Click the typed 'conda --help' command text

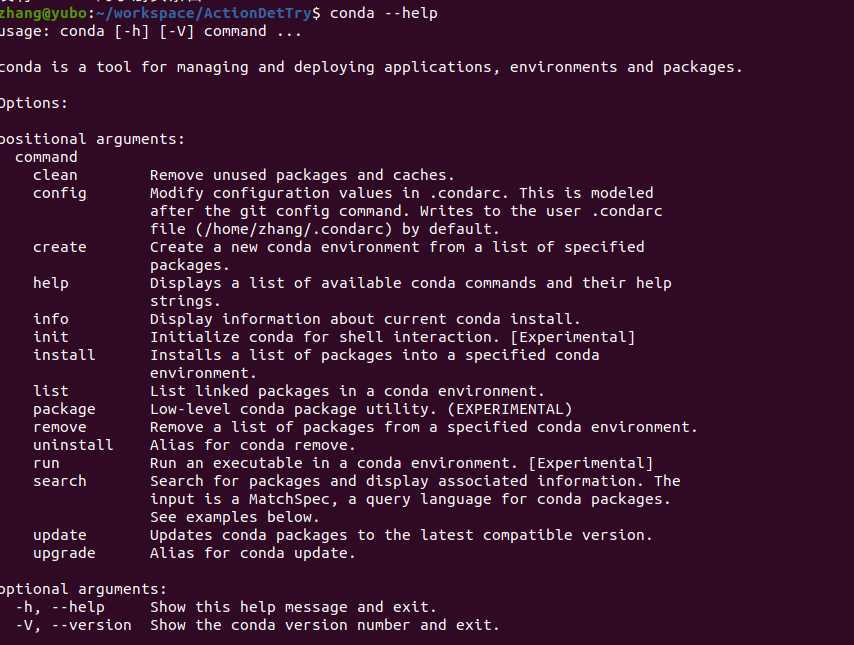[383, 13]
